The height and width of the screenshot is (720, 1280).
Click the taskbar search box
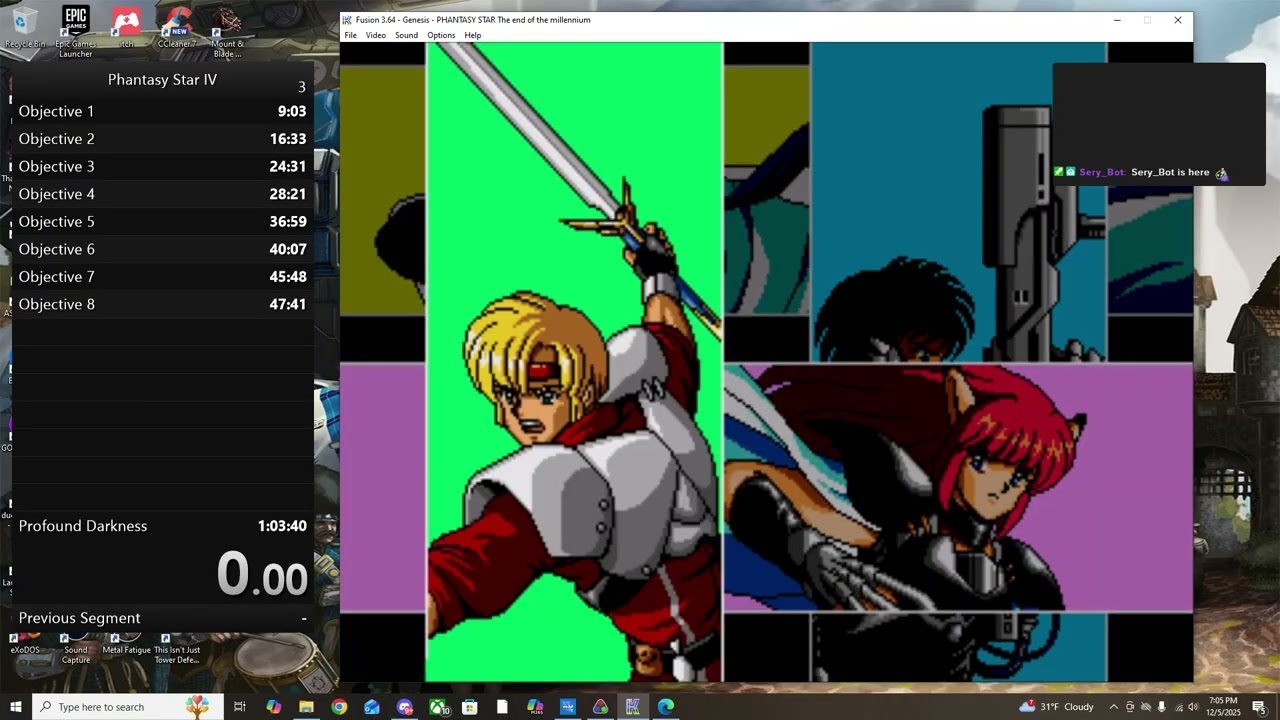(x=127, y=707)
